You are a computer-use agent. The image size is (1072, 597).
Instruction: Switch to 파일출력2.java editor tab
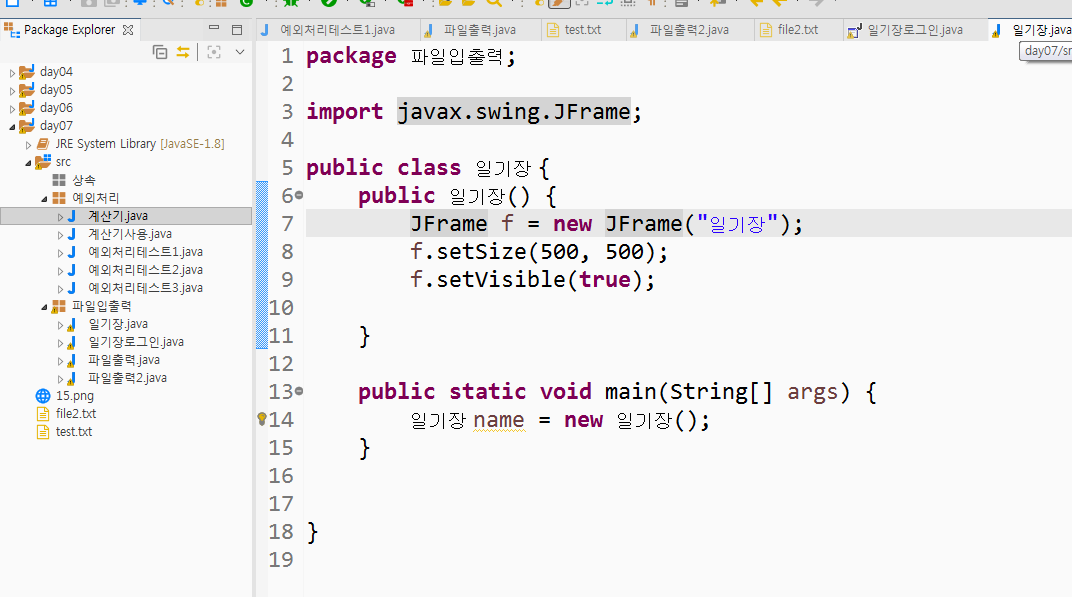click(x=688, y=30)
